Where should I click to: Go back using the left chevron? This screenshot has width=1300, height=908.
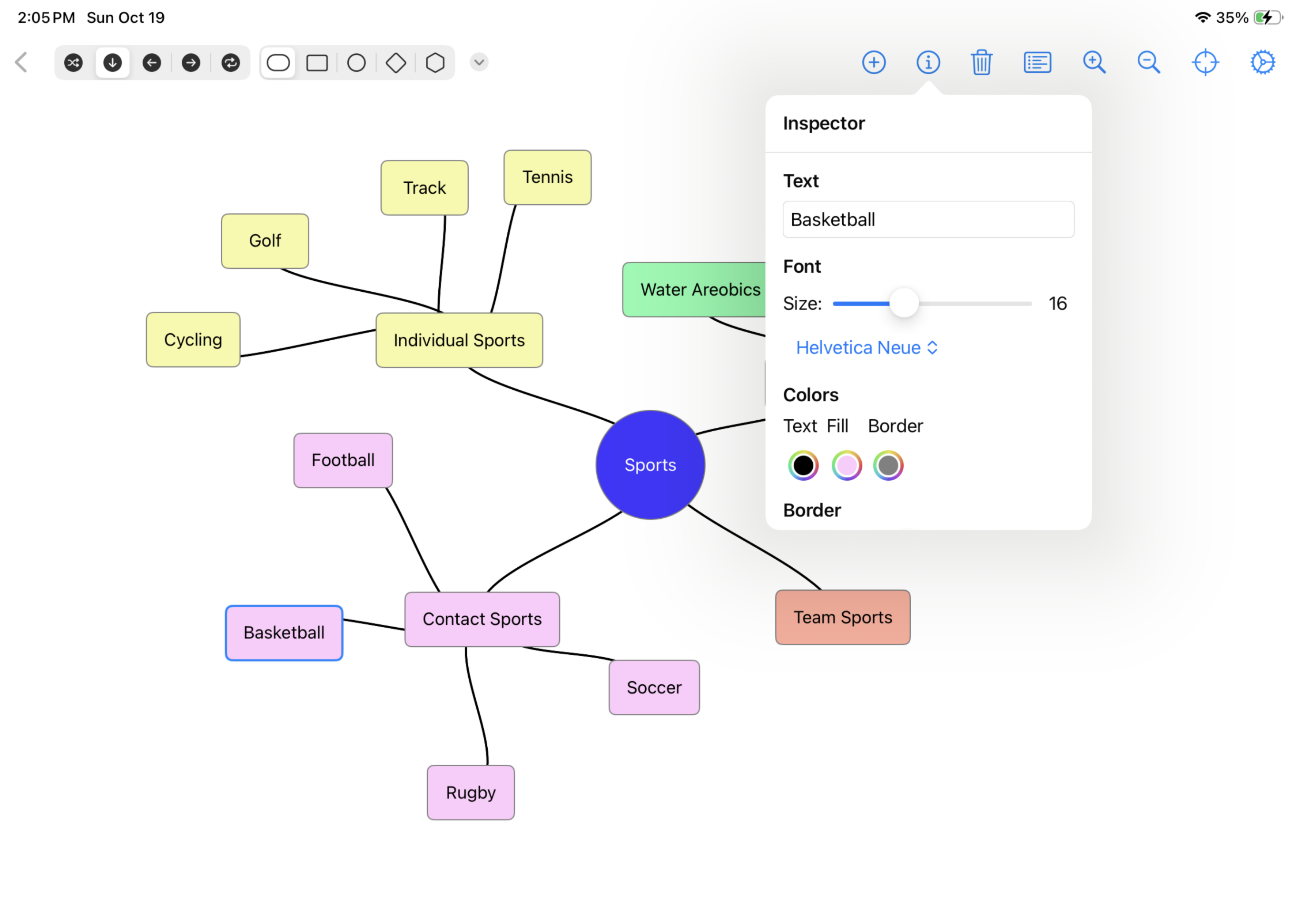(21, 62)
